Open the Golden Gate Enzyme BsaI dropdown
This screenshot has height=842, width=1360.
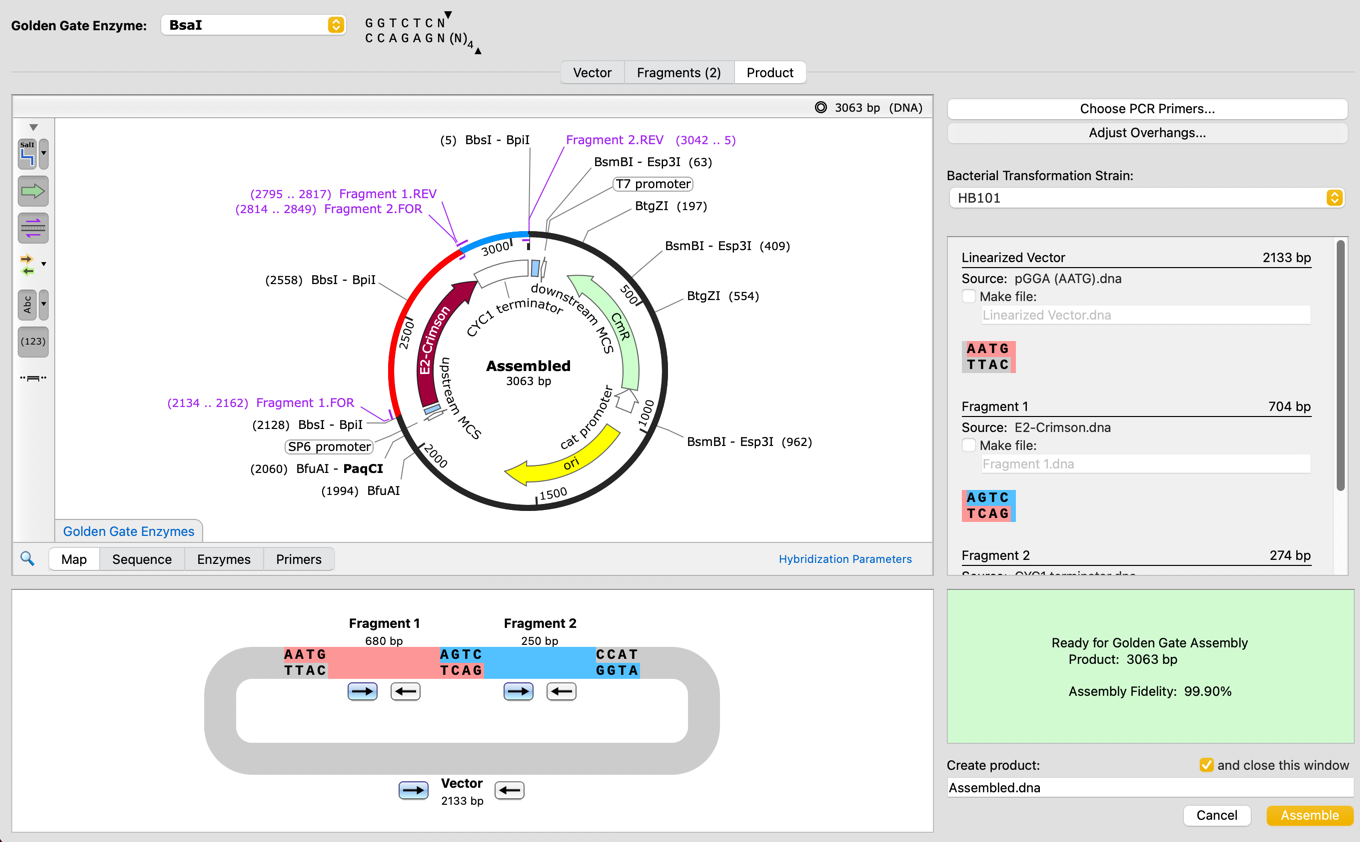(x=253, y=25)
